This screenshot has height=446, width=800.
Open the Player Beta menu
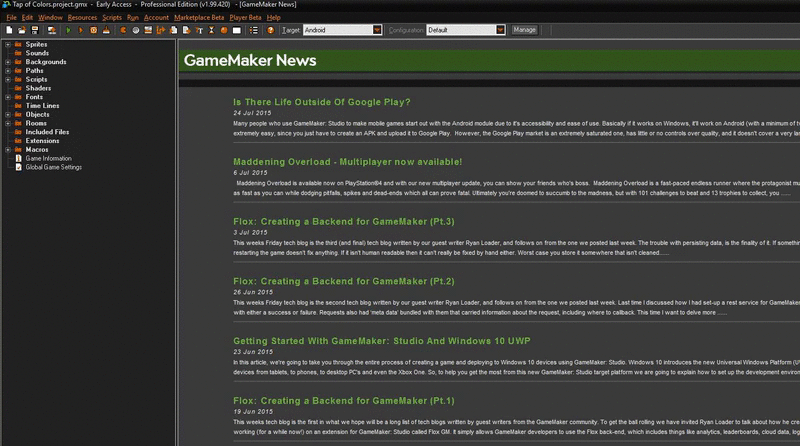point(245,17)
